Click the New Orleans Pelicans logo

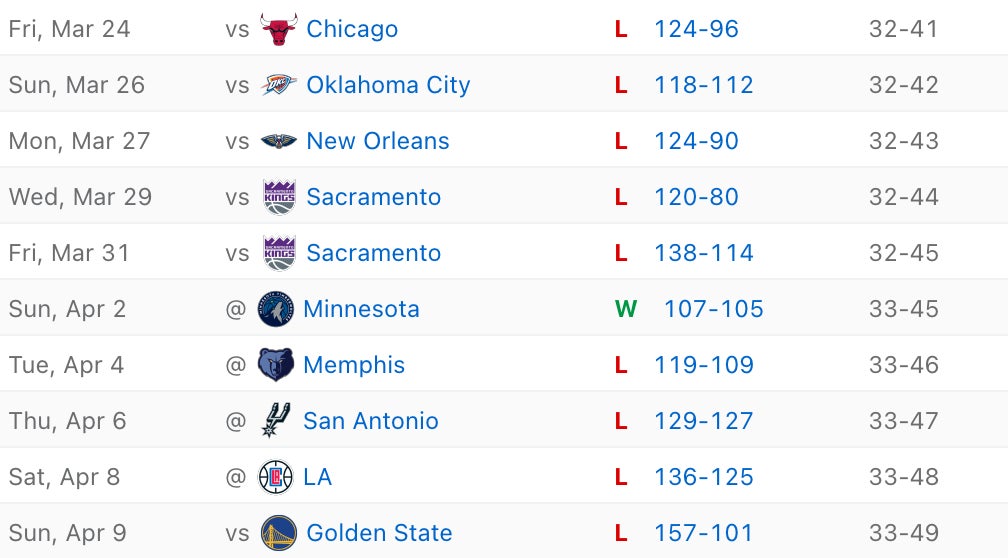279,141
